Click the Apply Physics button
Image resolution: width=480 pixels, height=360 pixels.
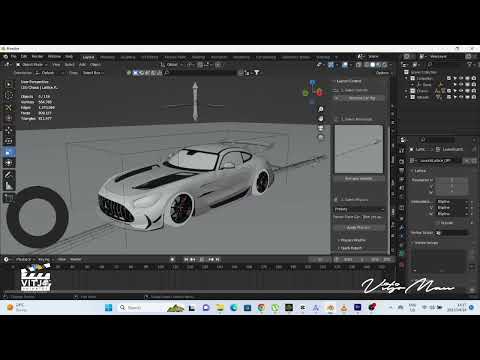point(359,228)
